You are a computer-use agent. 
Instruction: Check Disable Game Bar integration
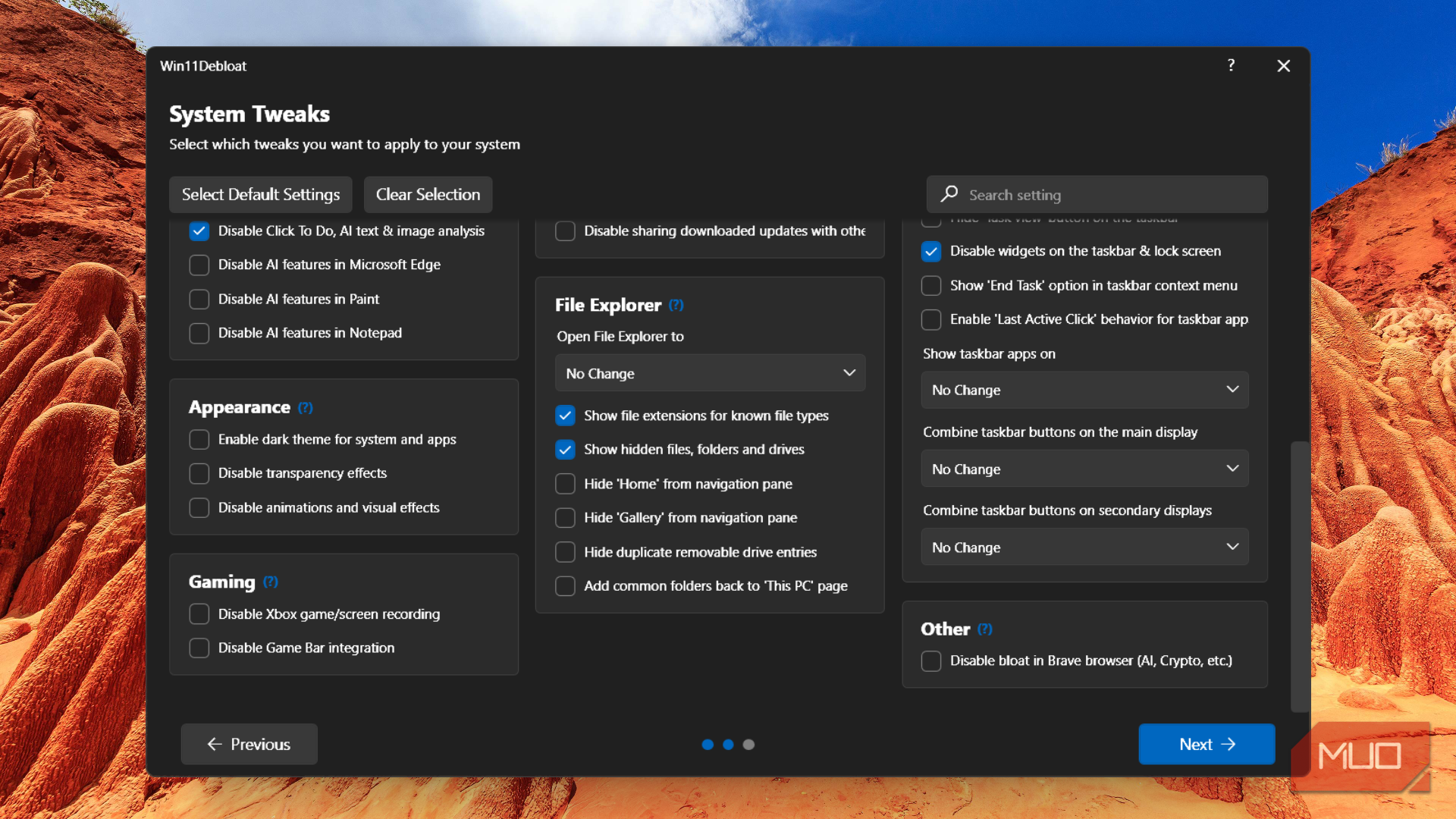[199, 648]
